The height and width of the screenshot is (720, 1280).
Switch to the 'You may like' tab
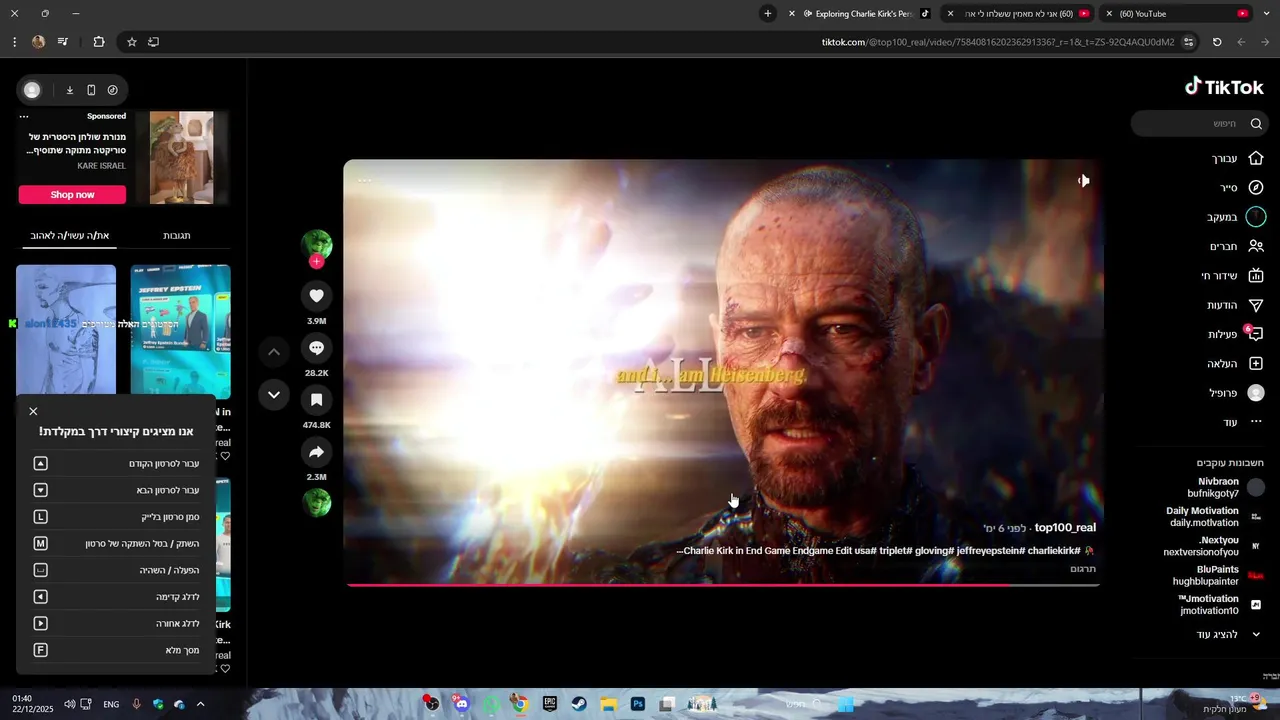pyautogui.click(x=69, y=235)
